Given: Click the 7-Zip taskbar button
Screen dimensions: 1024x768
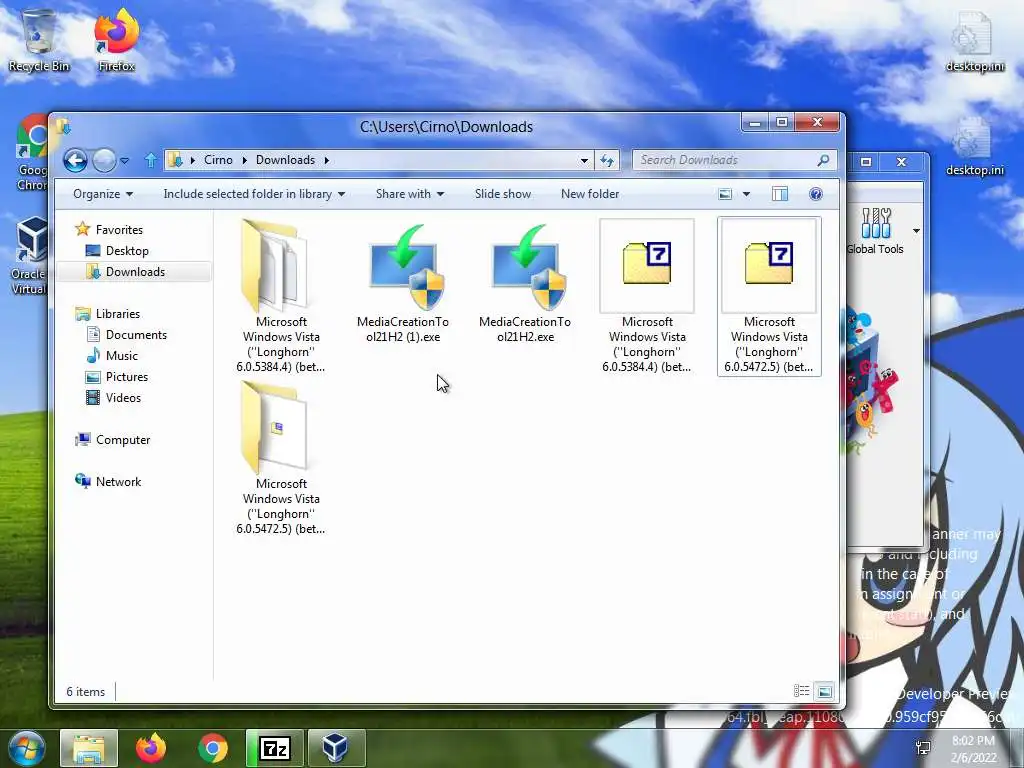Looking at the screenshot, I should (x=274, y=748).
